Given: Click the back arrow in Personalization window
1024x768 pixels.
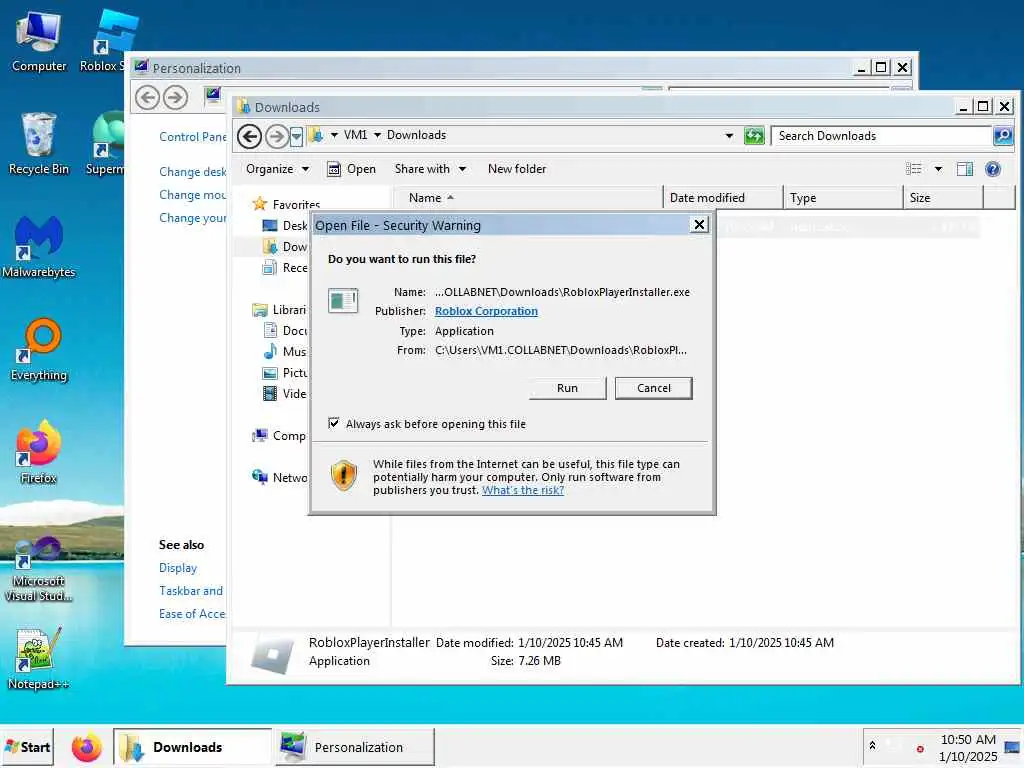Looking at the screenshot, I should 148,98.
